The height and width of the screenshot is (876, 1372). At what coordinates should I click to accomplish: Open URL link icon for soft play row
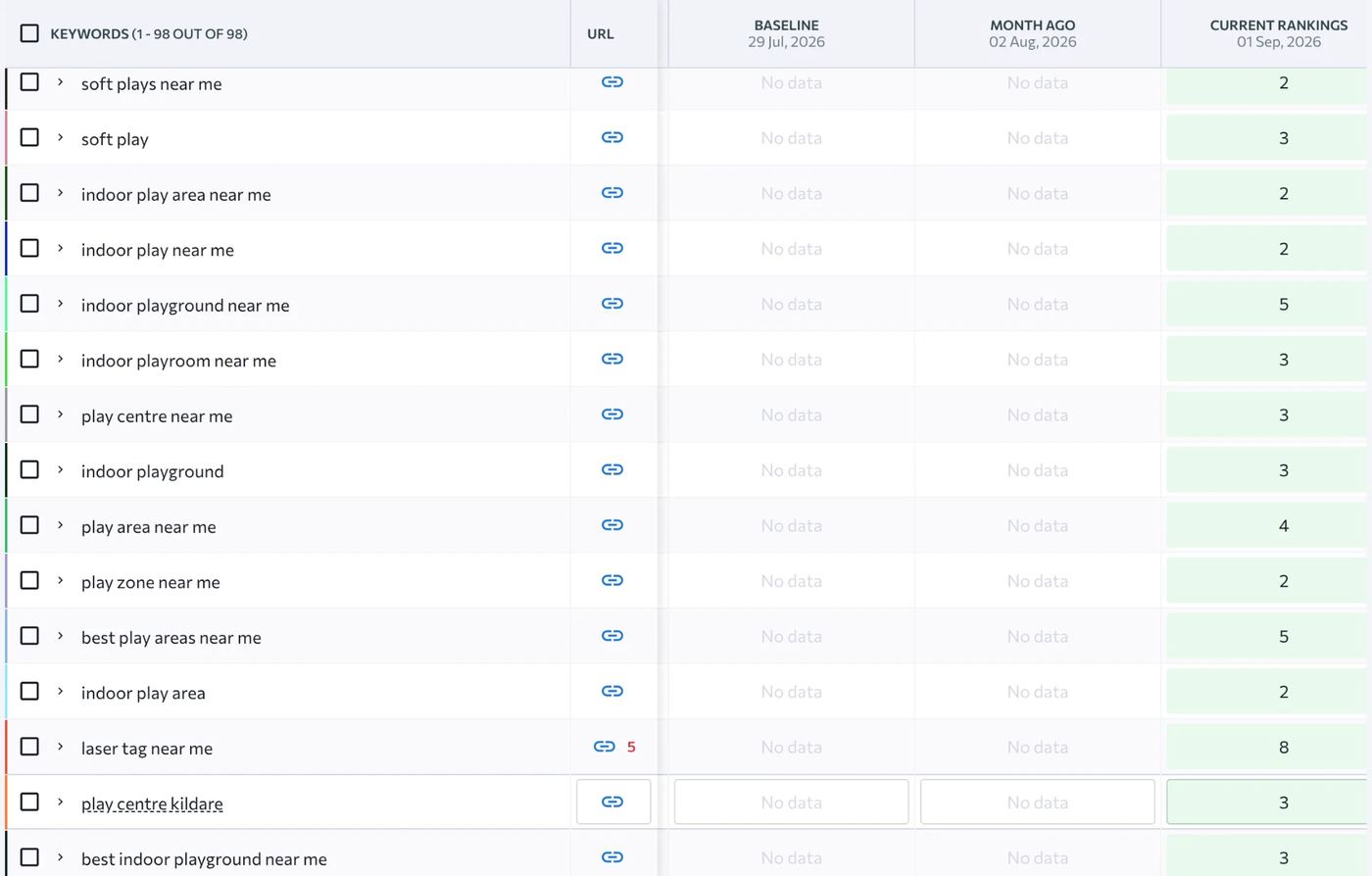(612, 137)
